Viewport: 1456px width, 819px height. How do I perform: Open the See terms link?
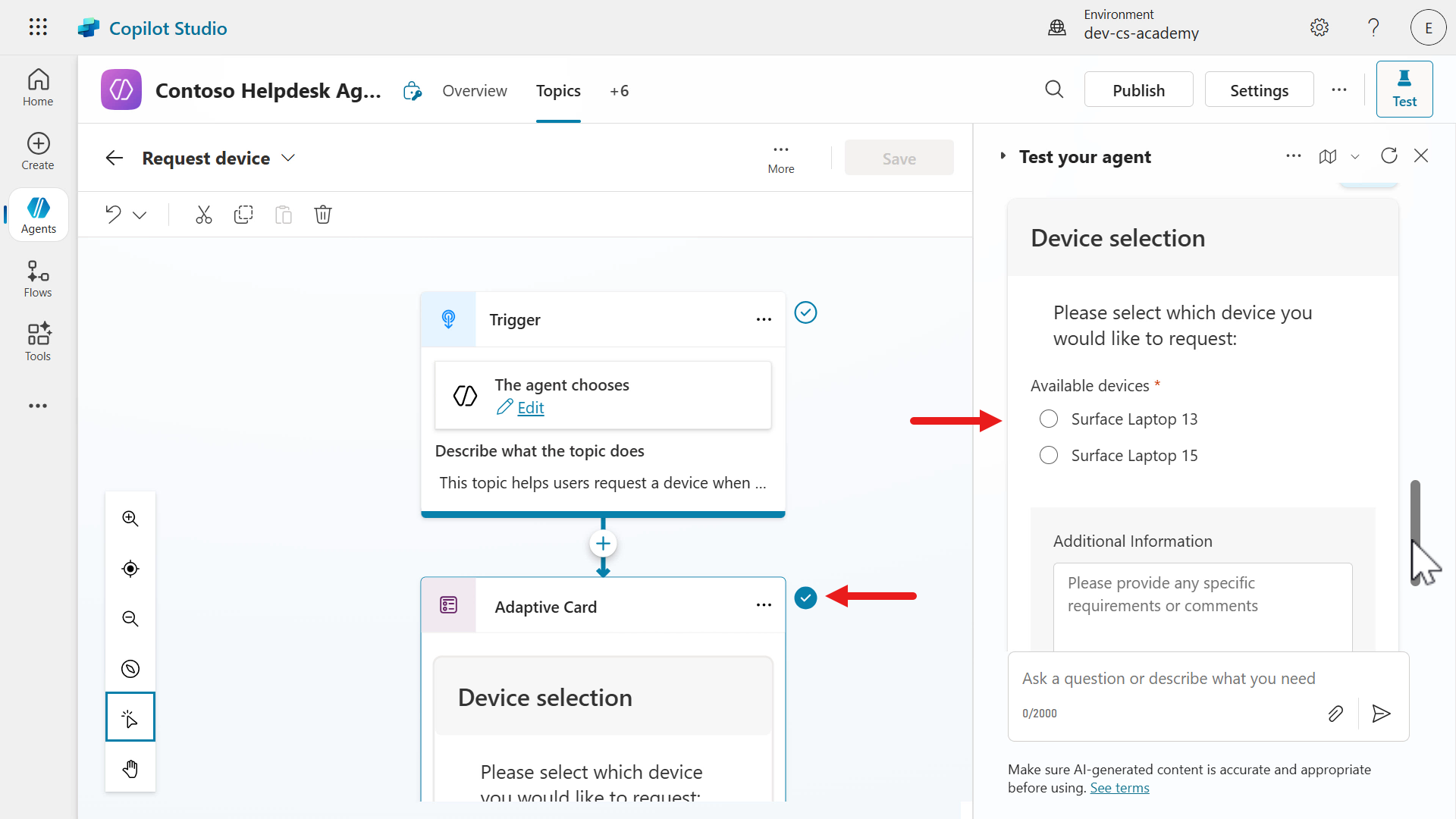click(x=1119, y=788)
